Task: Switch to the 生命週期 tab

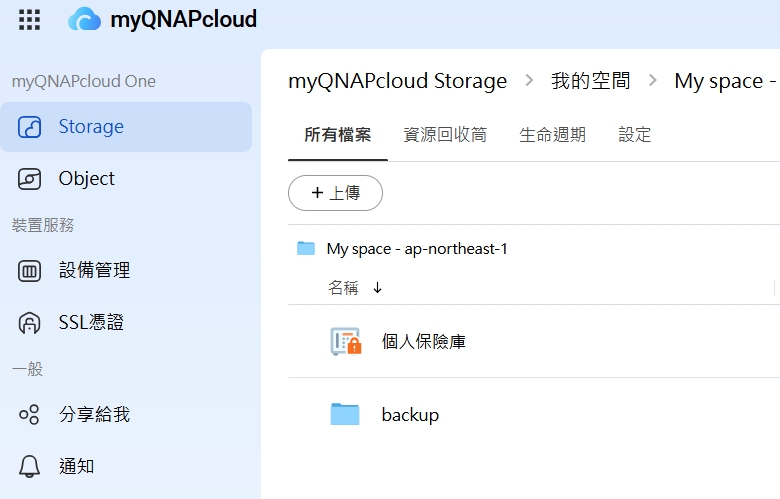Action: tap(552, 135)
